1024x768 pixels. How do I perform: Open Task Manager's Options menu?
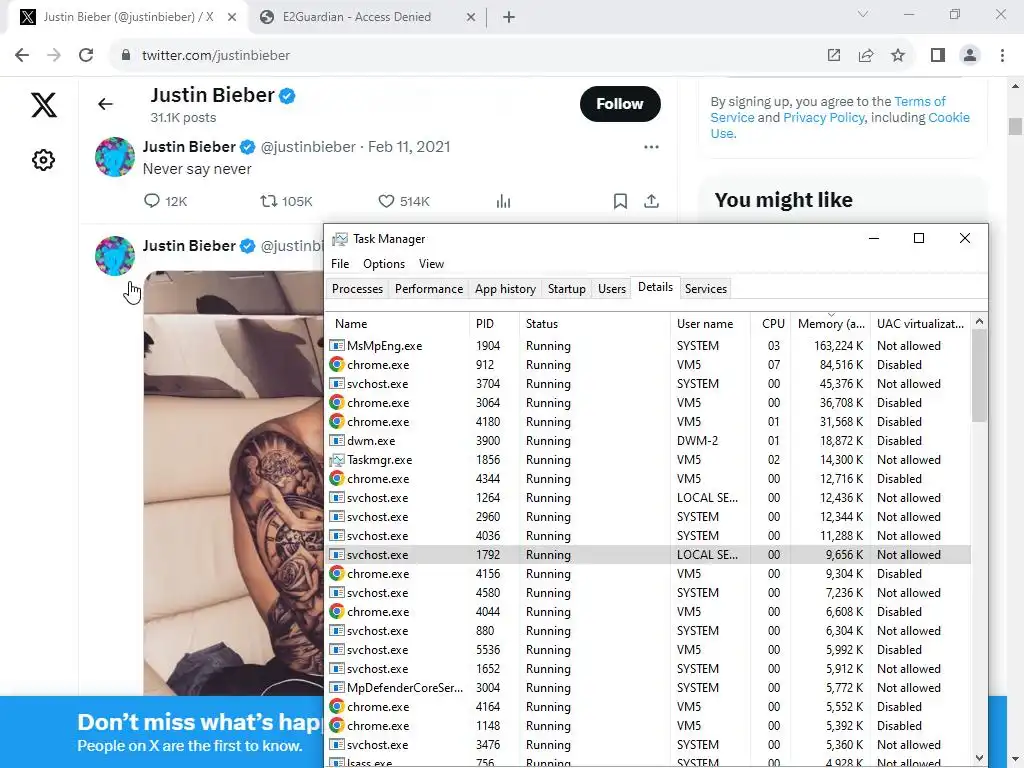click(x=384, y=264)
